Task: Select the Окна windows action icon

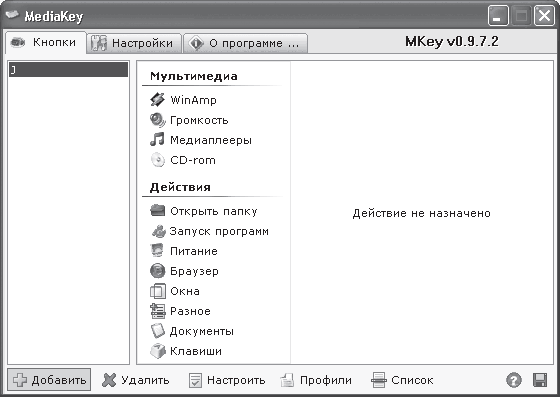Action: 157,291
